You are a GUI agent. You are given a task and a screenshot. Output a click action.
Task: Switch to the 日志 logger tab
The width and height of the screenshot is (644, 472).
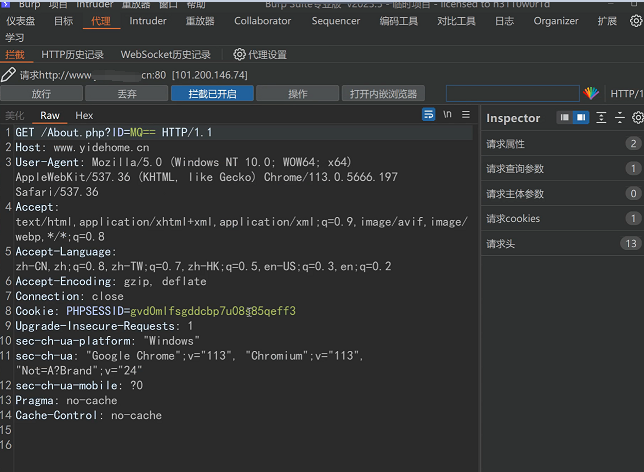tap(504, 21)
